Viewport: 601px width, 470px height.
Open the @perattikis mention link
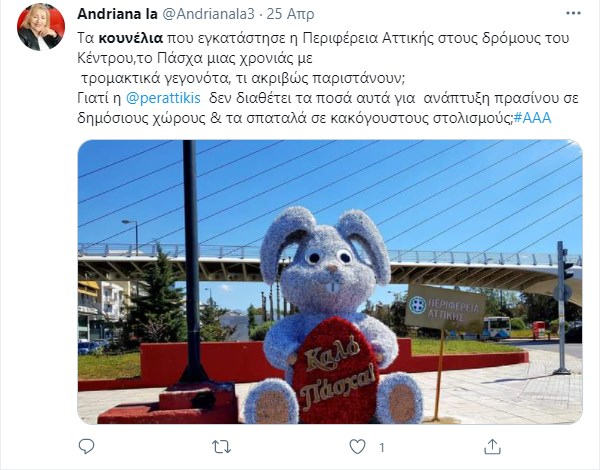pos(163,98)
